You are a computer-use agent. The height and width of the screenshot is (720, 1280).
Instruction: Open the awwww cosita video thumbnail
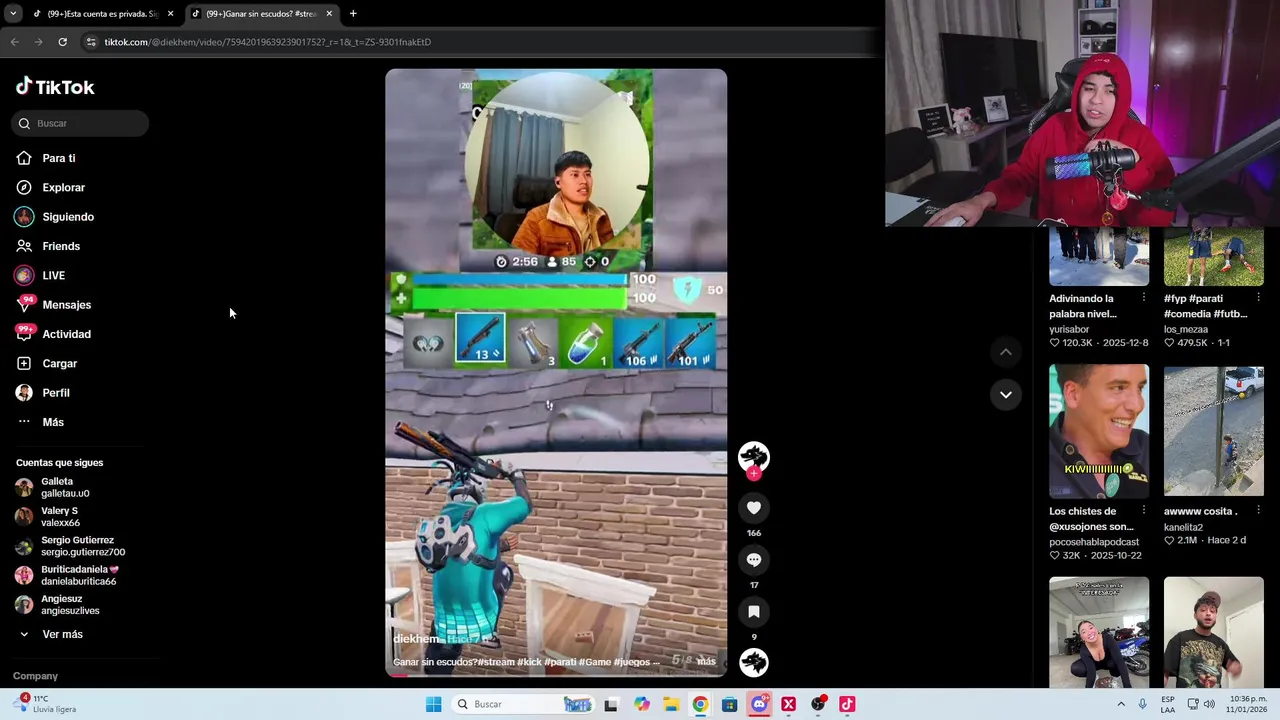pos(1214,431)
